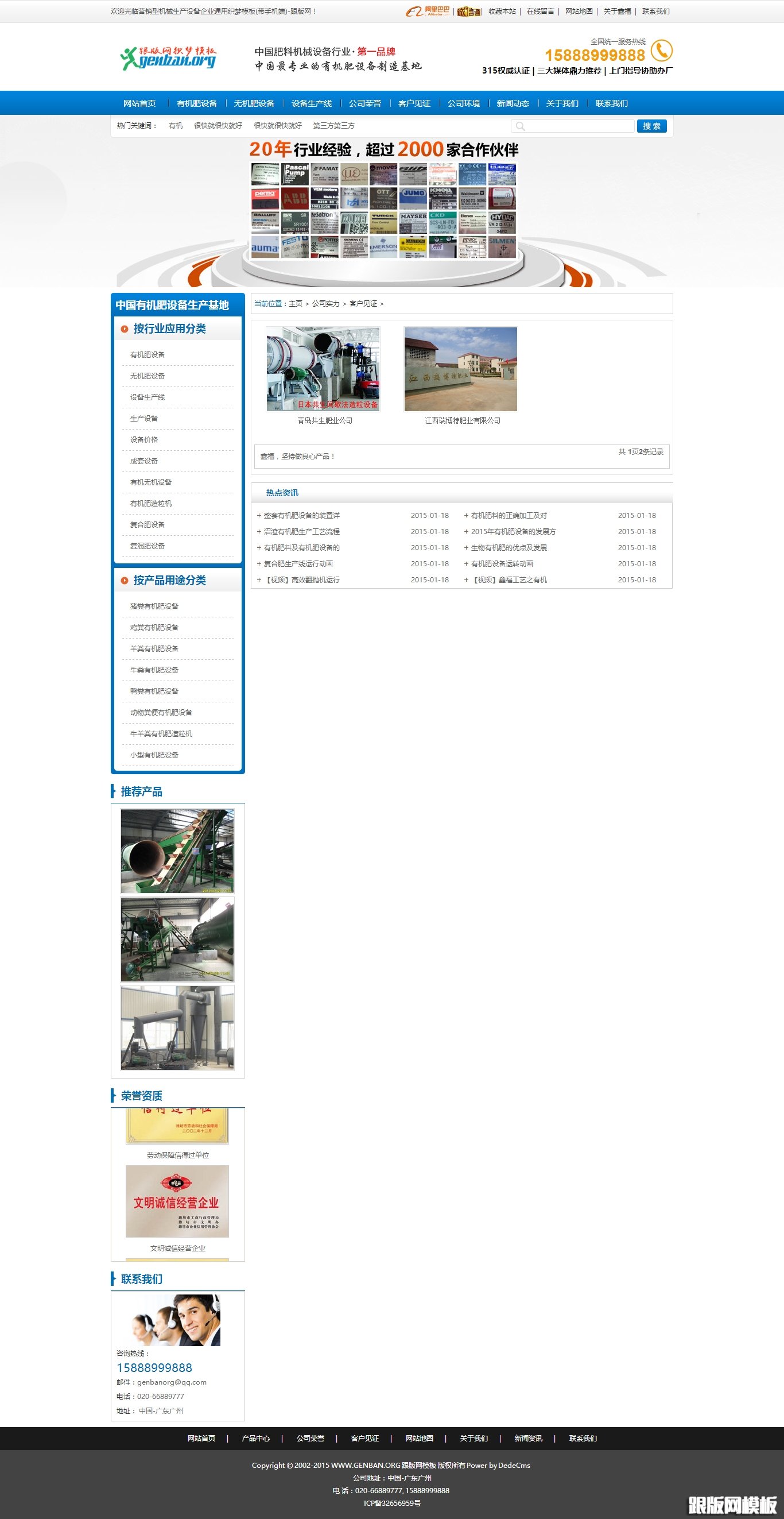This screenshot has height=1519, width=784.
Task: Click 网站地图 in the footer navigation
Action: [419, 1438]
